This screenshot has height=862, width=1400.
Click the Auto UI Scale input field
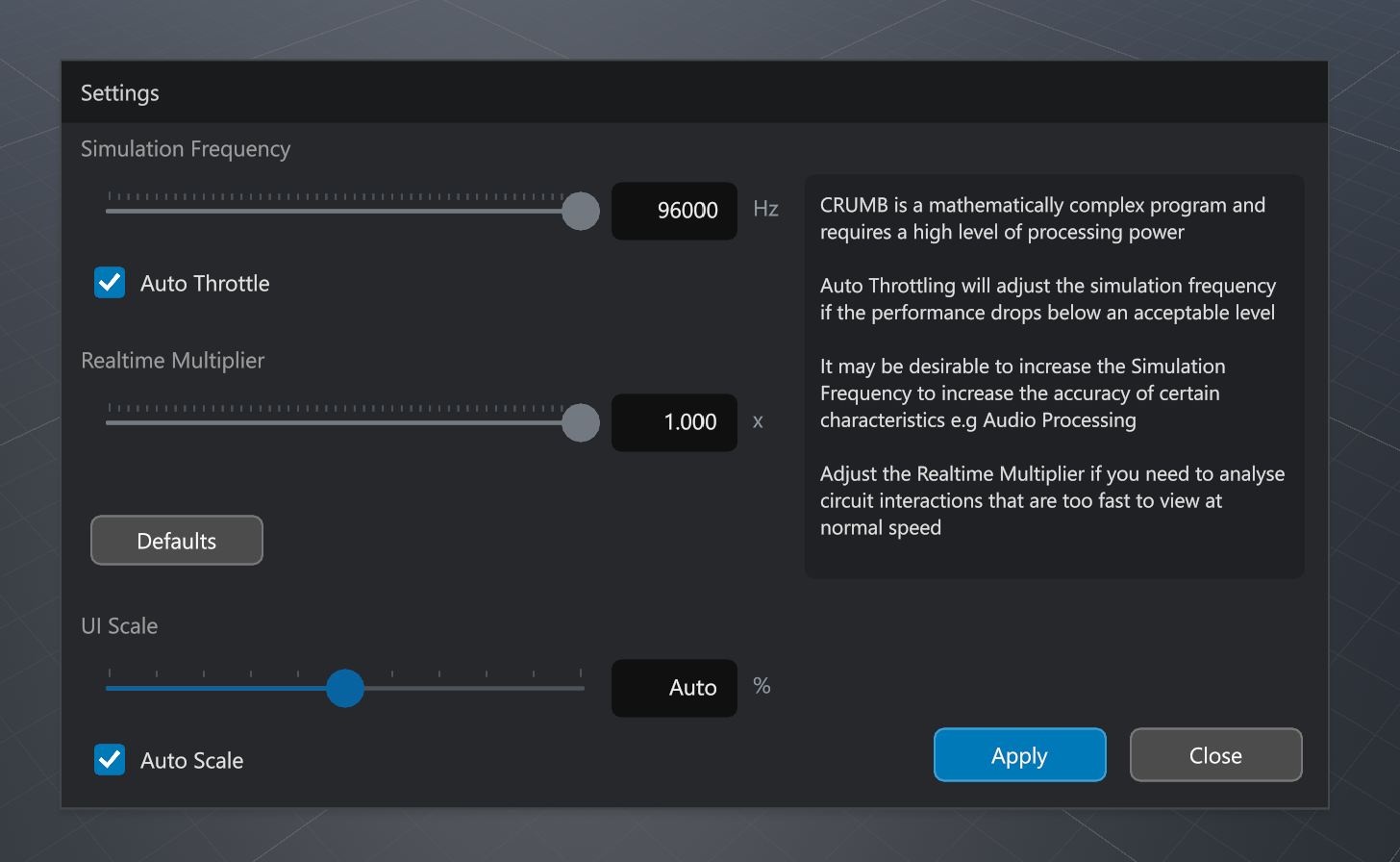click(x=674, y=688)
